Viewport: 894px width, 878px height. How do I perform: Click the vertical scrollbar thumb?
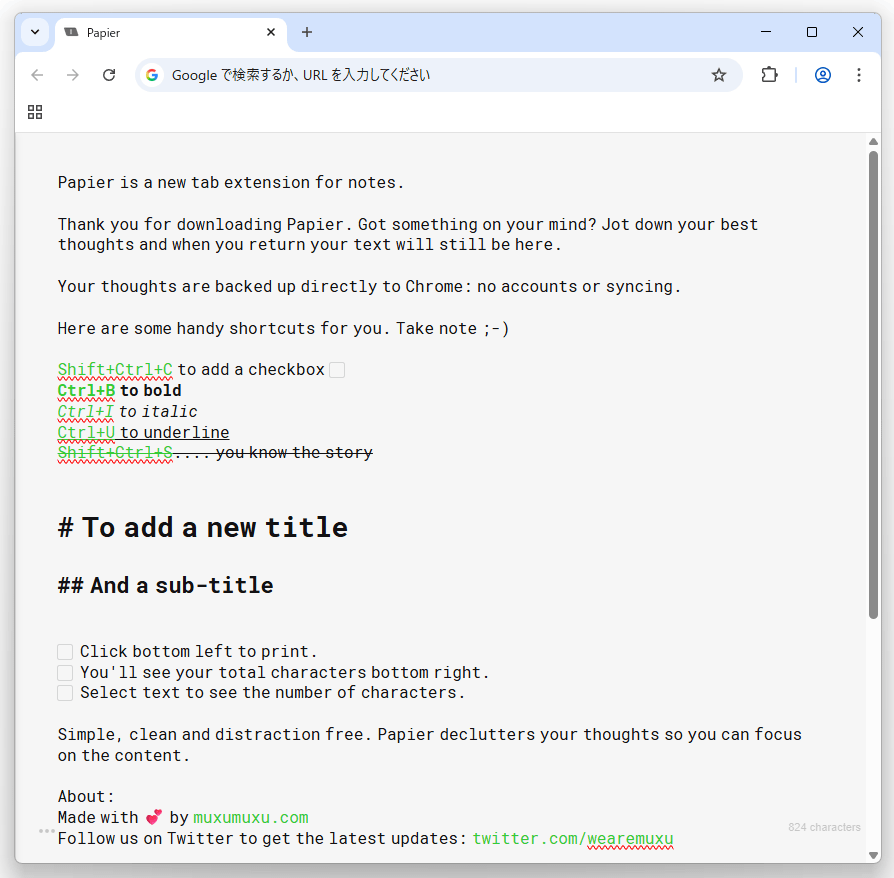click(x=873, y=385)
